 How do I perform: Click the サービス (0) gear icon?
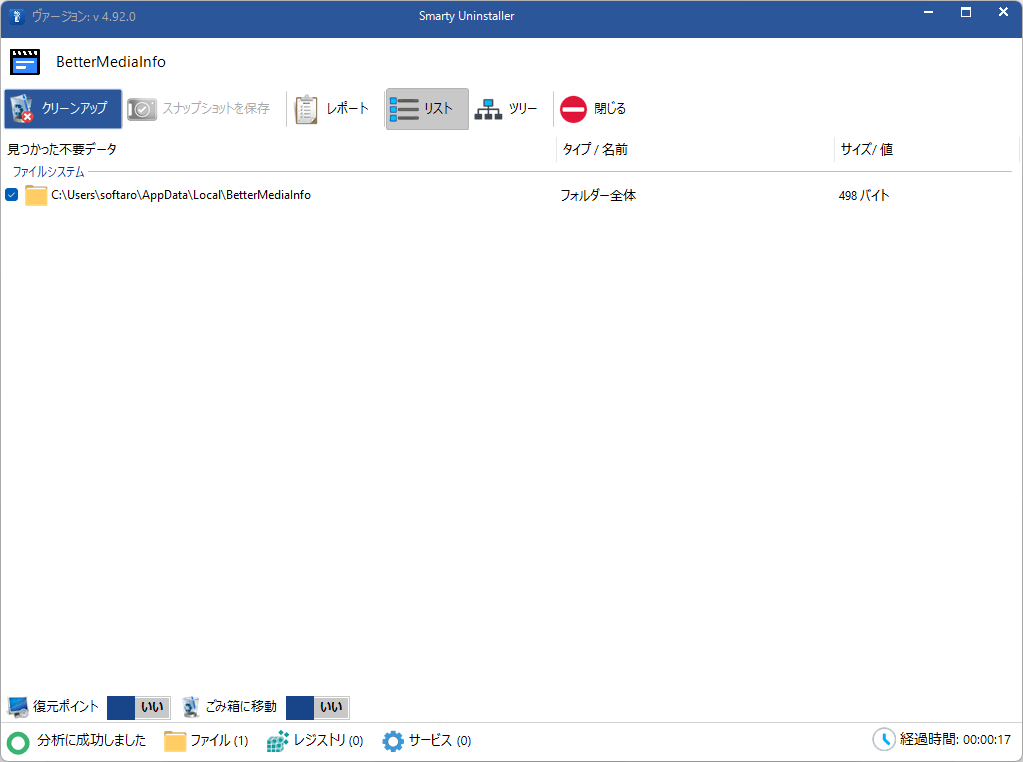[x=393, y=741]
